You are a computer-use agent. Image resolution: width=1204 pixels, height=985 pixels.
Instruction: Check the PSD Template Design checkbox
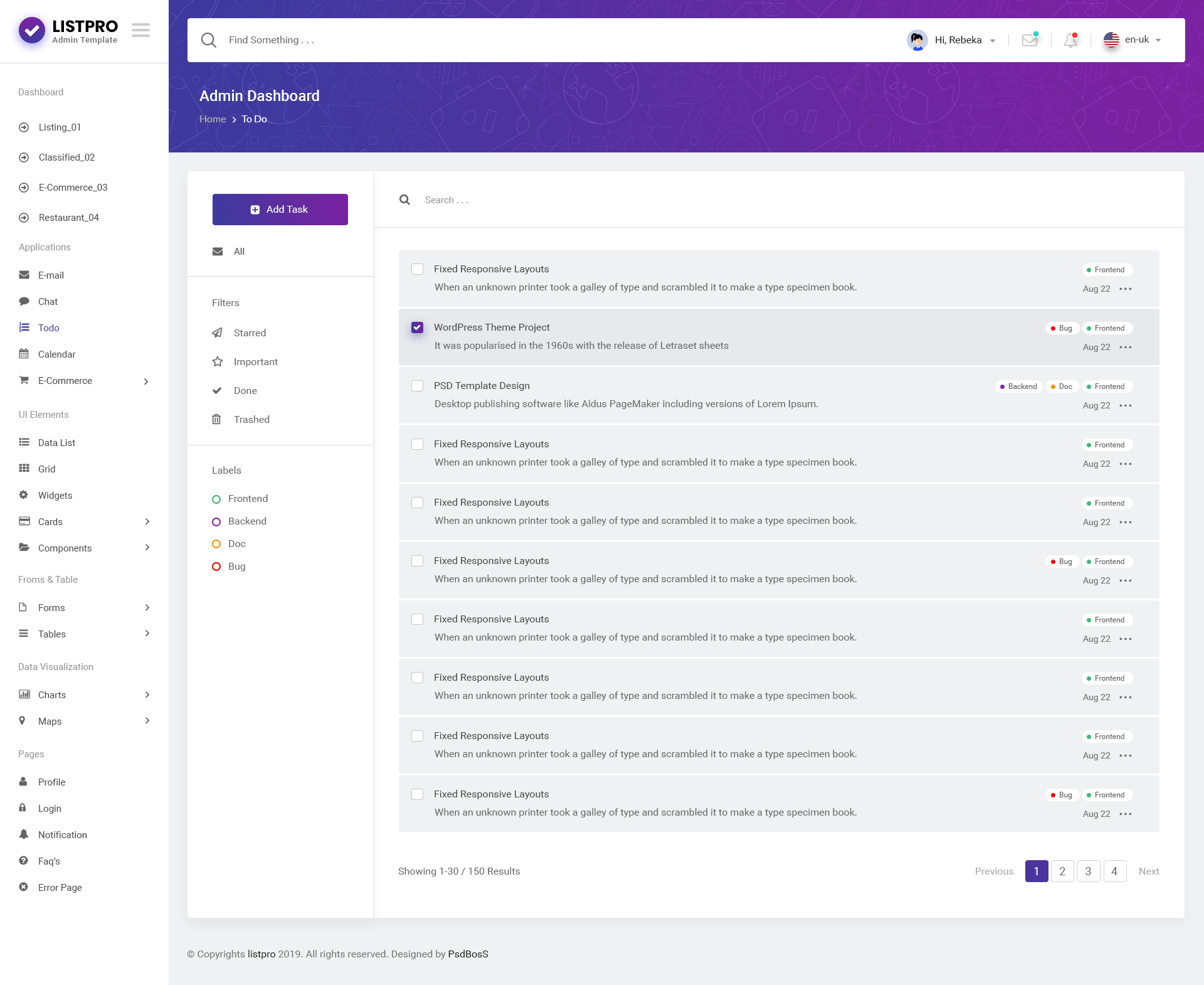point(417,386)
